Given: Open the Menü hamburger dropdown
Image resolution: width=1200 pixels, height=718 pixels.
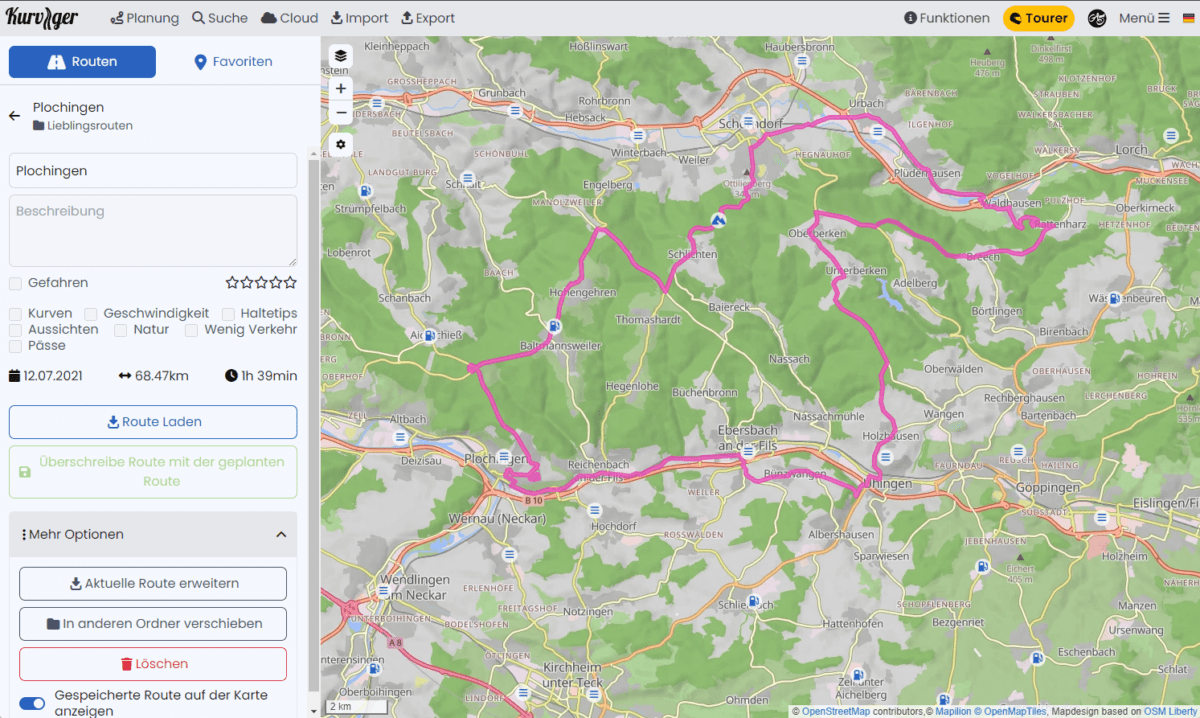Looking at the screenshot, I should [1143, 18].
